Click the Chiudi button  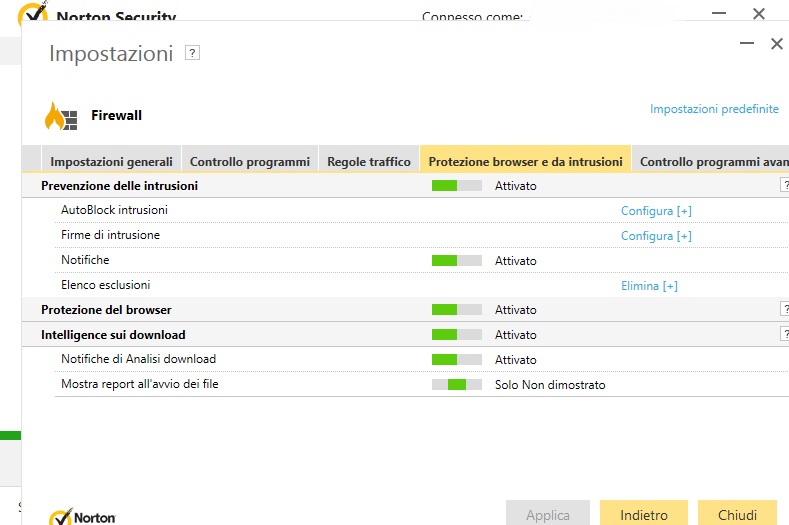[x=737, y=514]
